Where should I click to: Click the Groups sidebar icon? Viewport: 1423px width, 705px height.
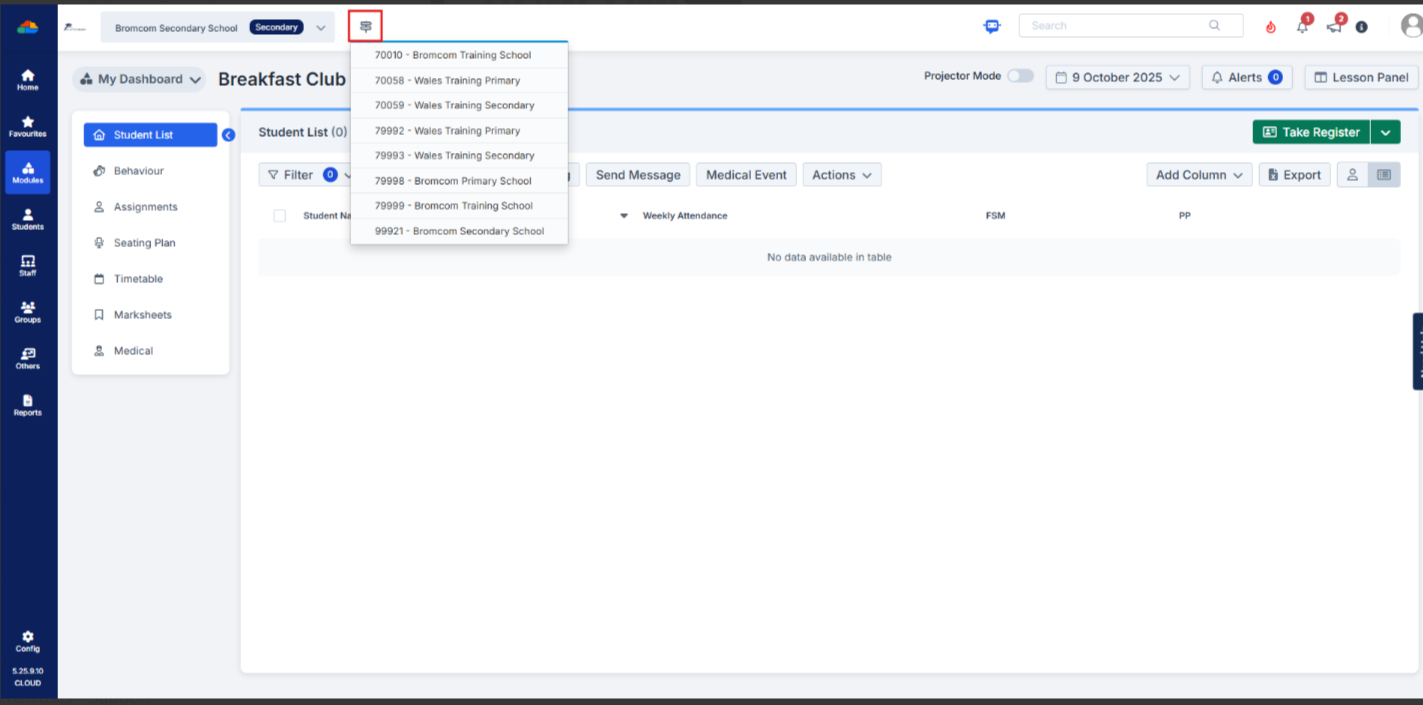(28, 312)
